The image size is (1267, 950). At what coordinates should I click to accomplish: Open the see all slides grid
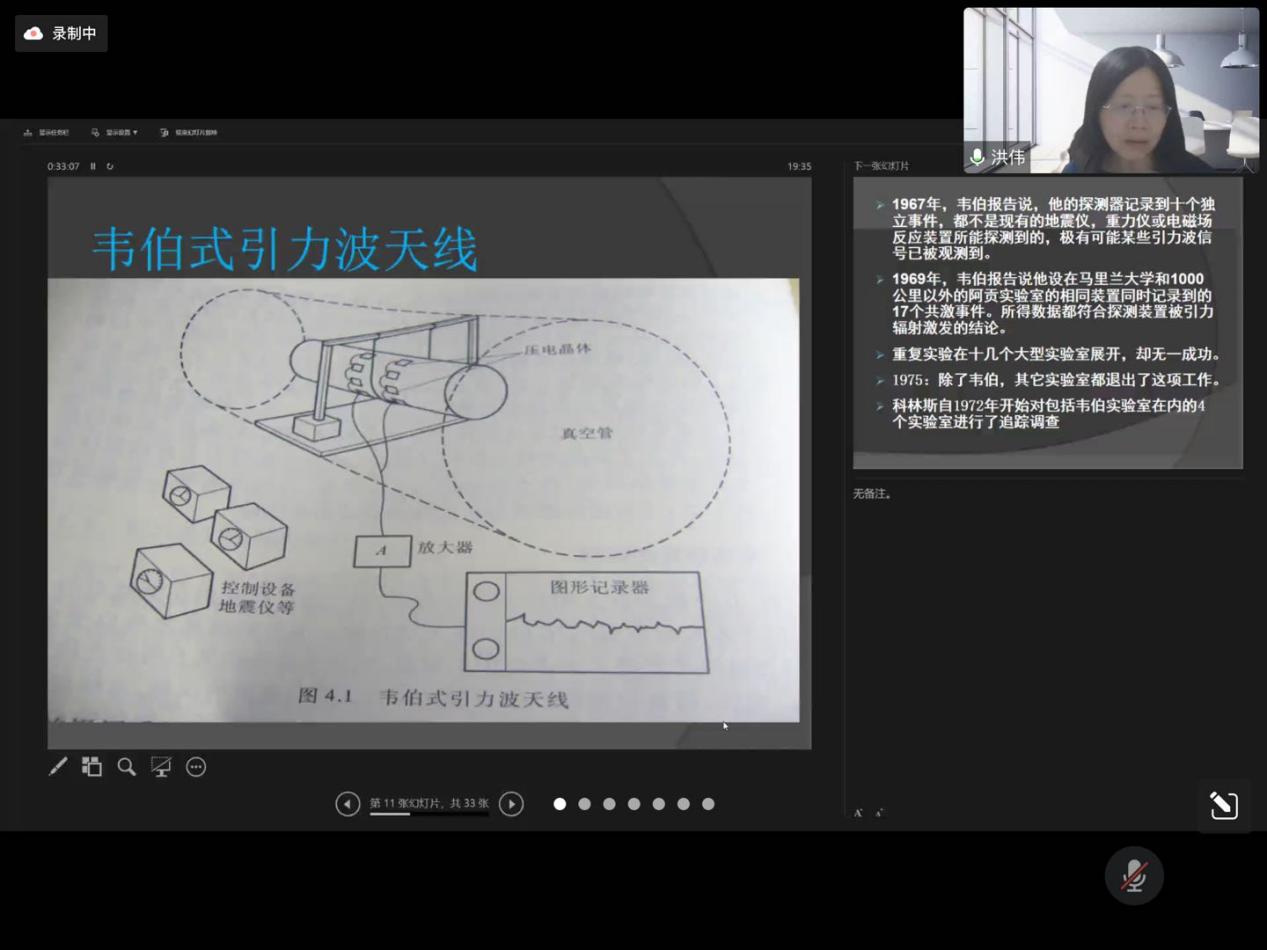92,767
